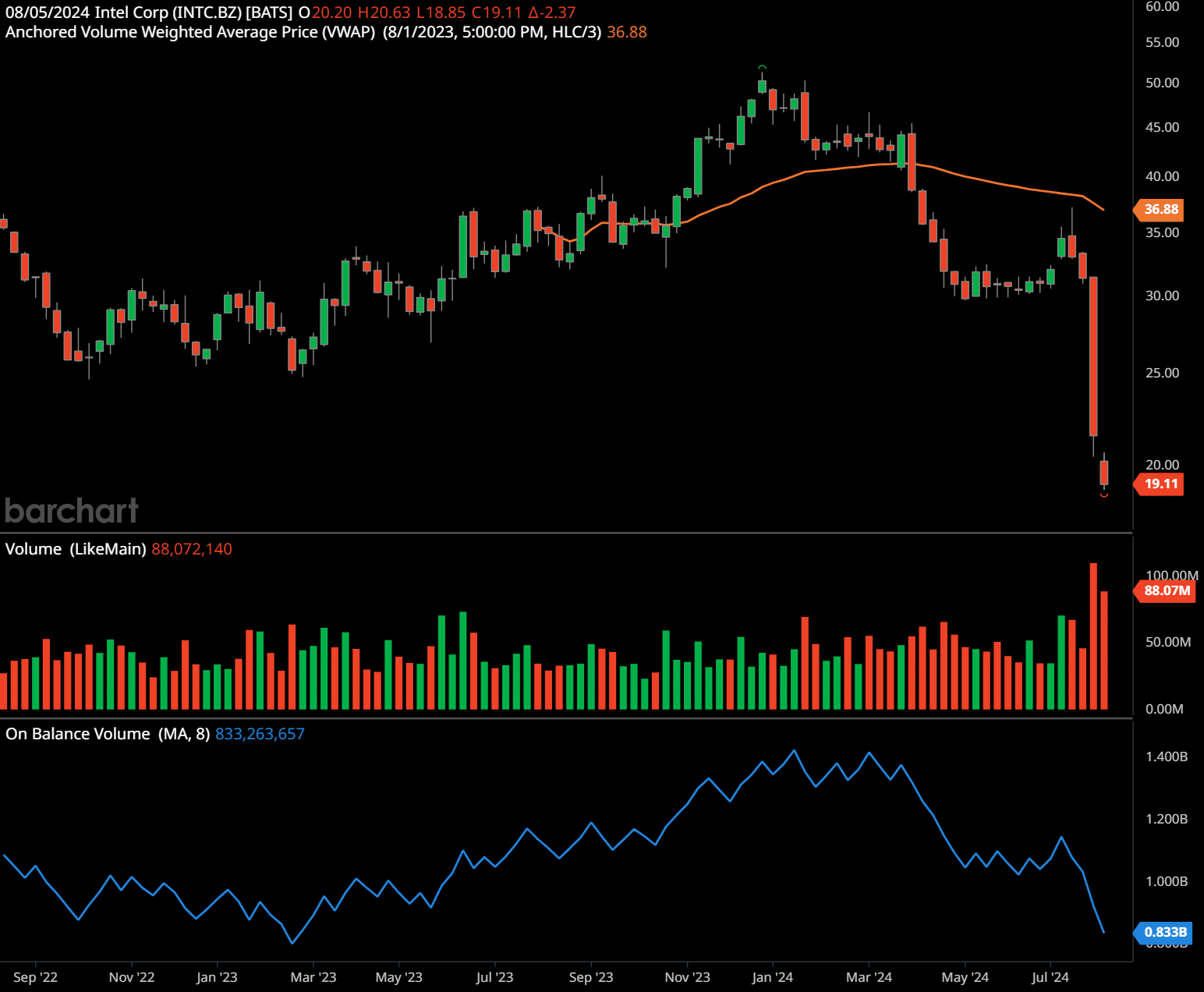Viewport: 1204px width, 992px height.
Task: Click the Mar '24 date axis label
Action: 869,977
